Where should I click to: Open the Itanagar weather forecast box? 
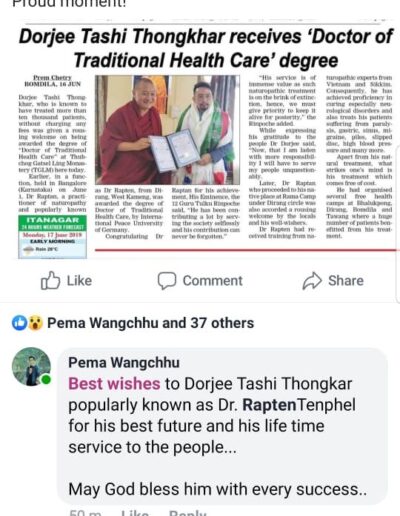tap(52, 237)
